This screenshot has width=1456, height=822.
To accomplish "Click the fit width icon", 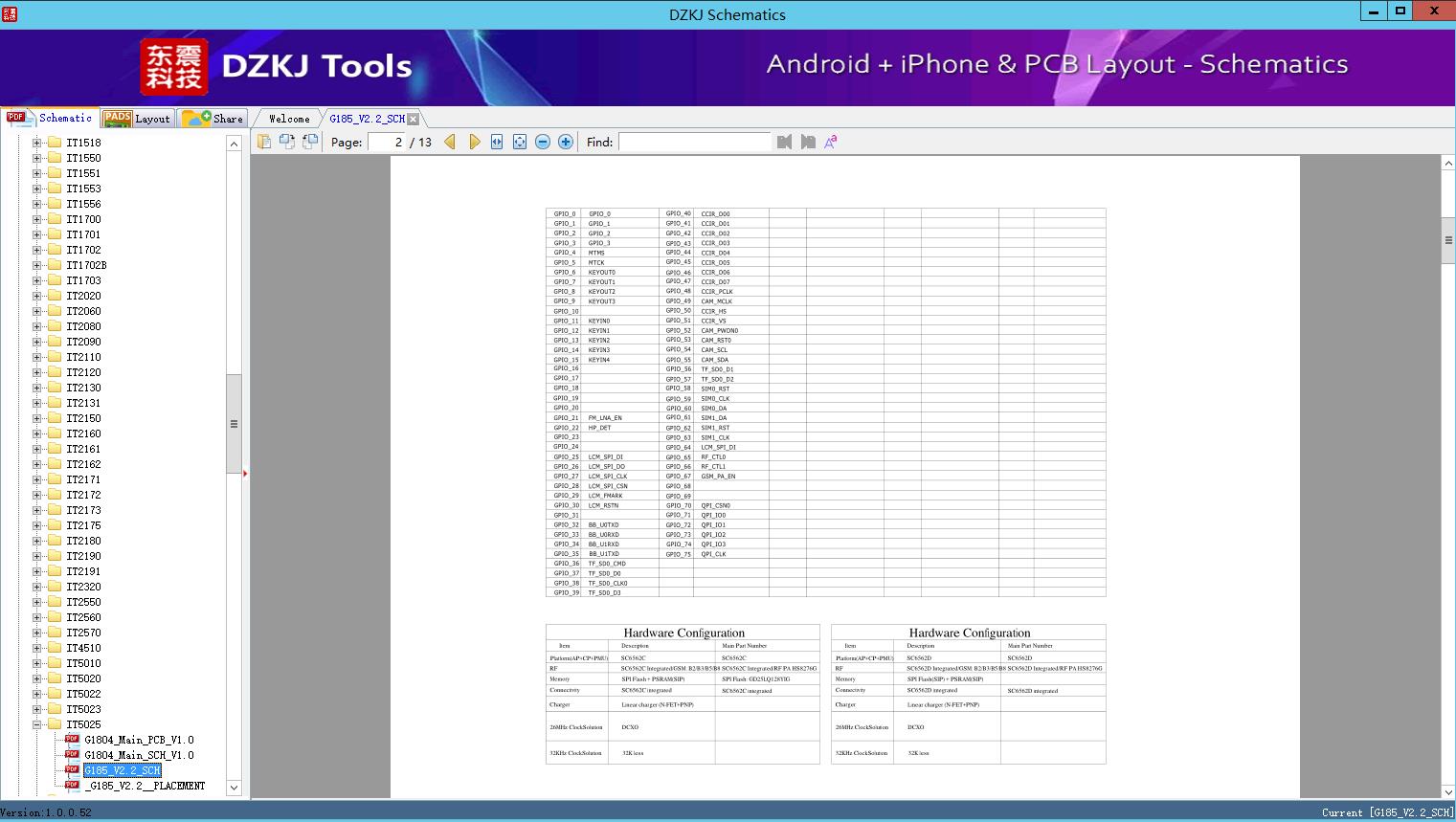I will click(x=497, y=142).
